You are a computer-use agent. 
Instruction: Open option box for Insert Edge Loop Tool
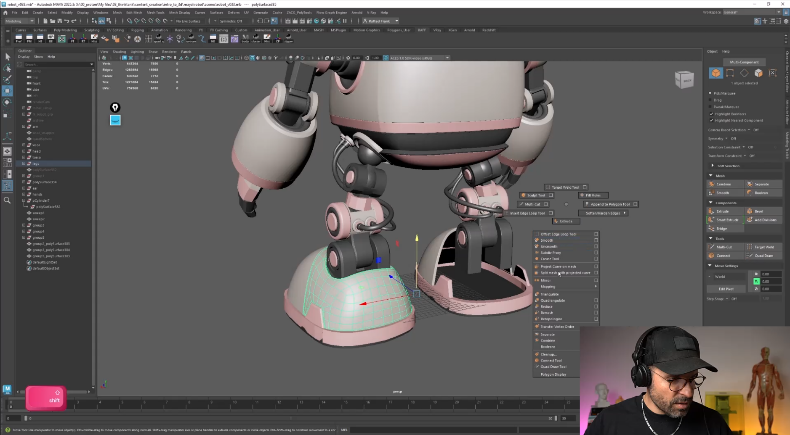551,213
